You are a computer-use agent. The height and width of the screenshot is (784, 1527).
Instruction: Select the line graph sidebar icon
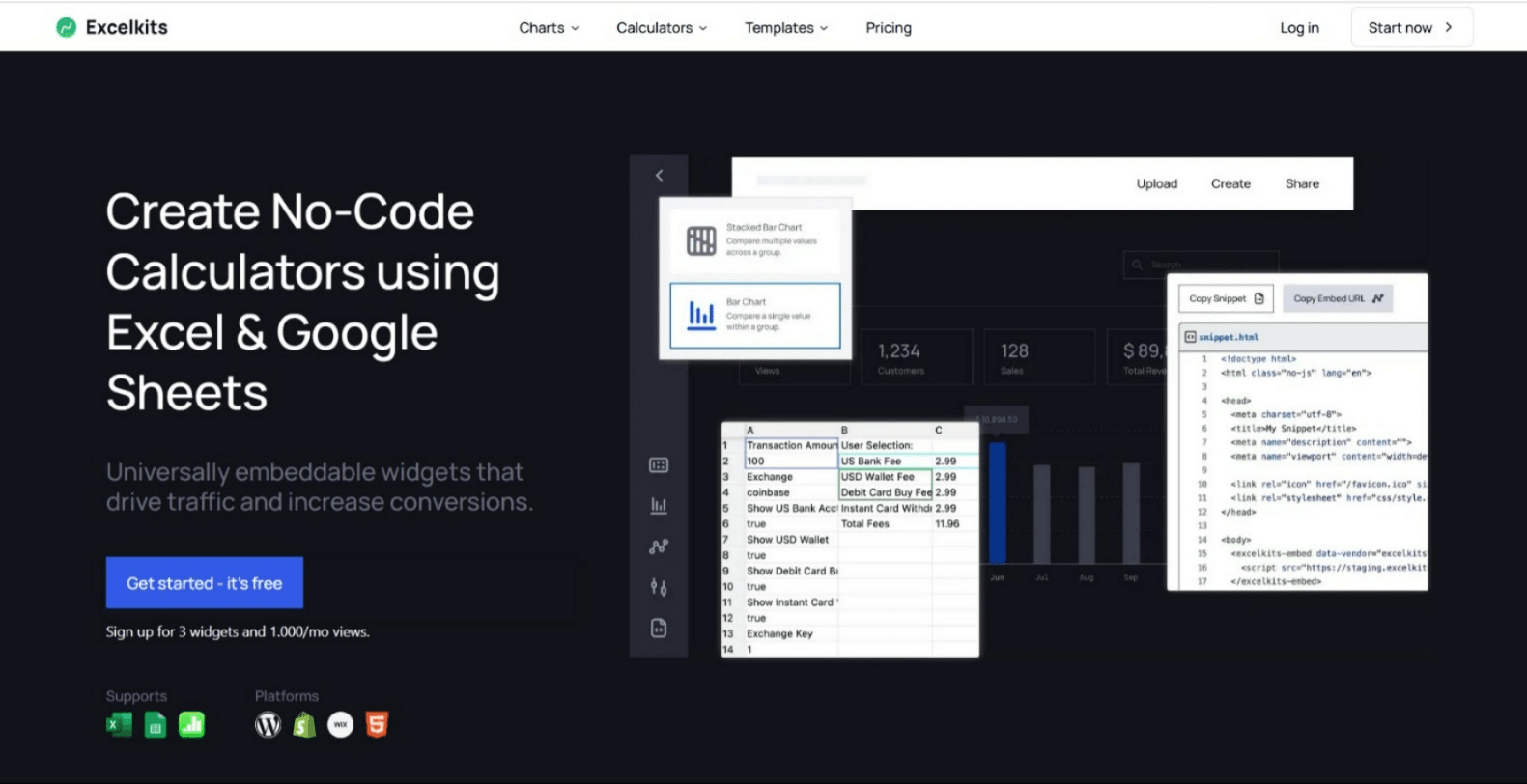pos(659,546)
